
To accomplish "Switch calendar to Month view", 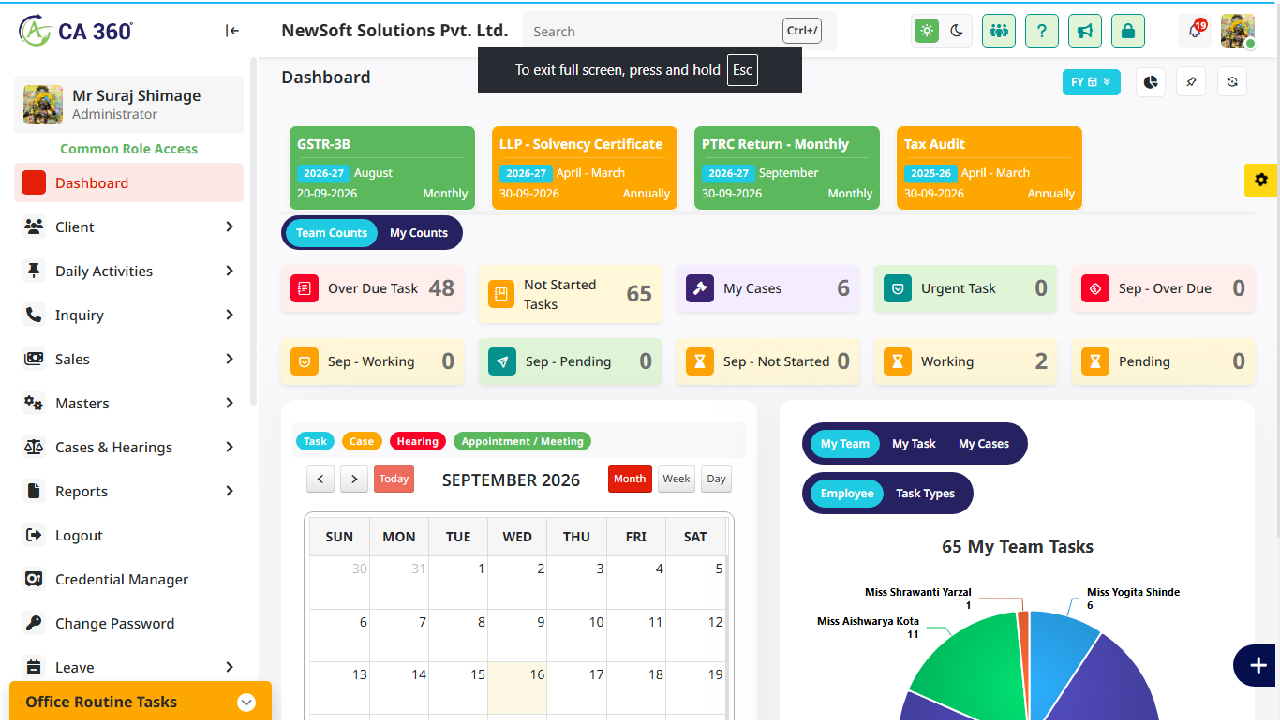I will pos(630,479).
